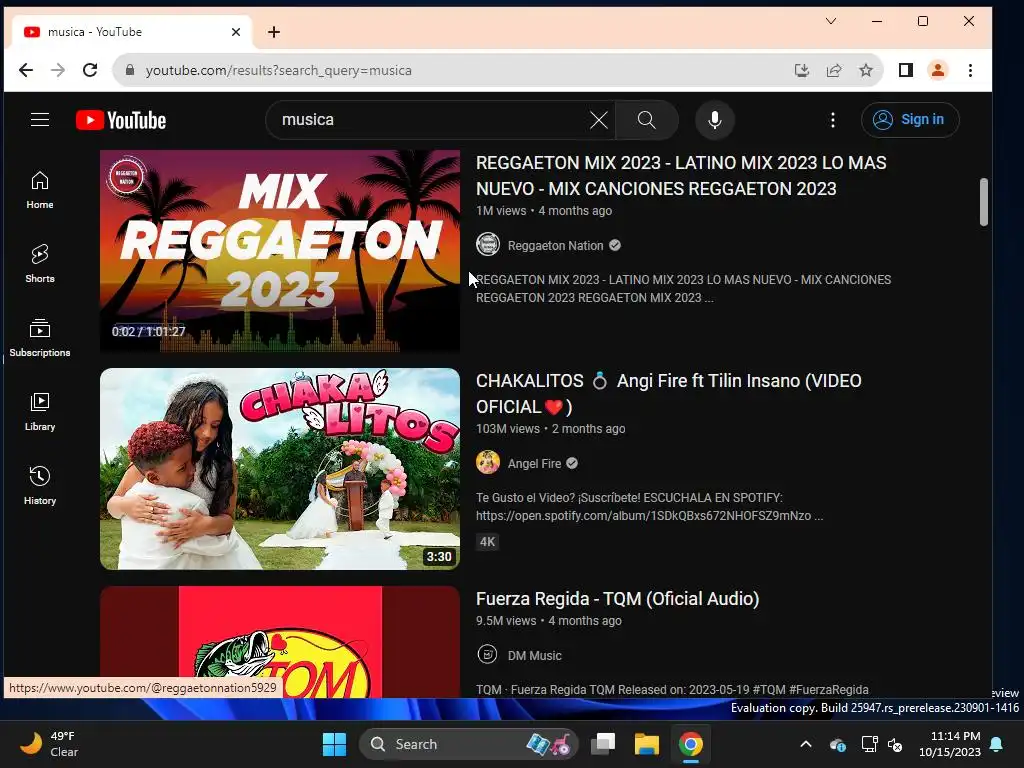
Task: Click the share page icon in address bar
Action: 833,70
